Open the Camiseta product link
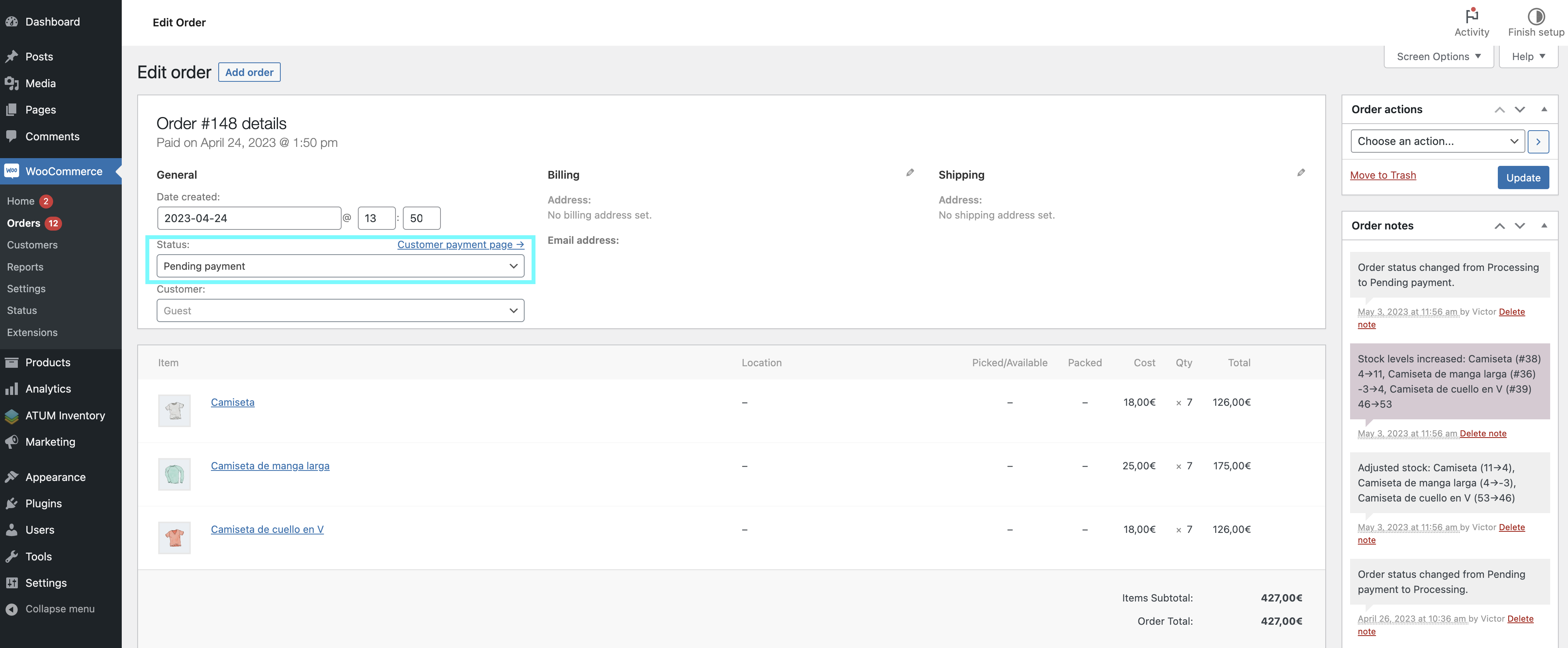 coord(233,402)
